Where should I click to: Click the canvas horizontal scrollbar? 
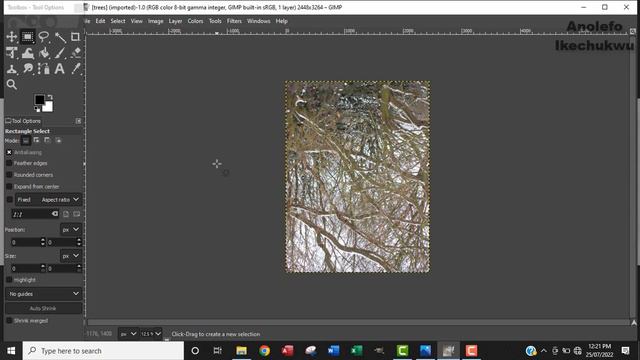tap(358, 322)
